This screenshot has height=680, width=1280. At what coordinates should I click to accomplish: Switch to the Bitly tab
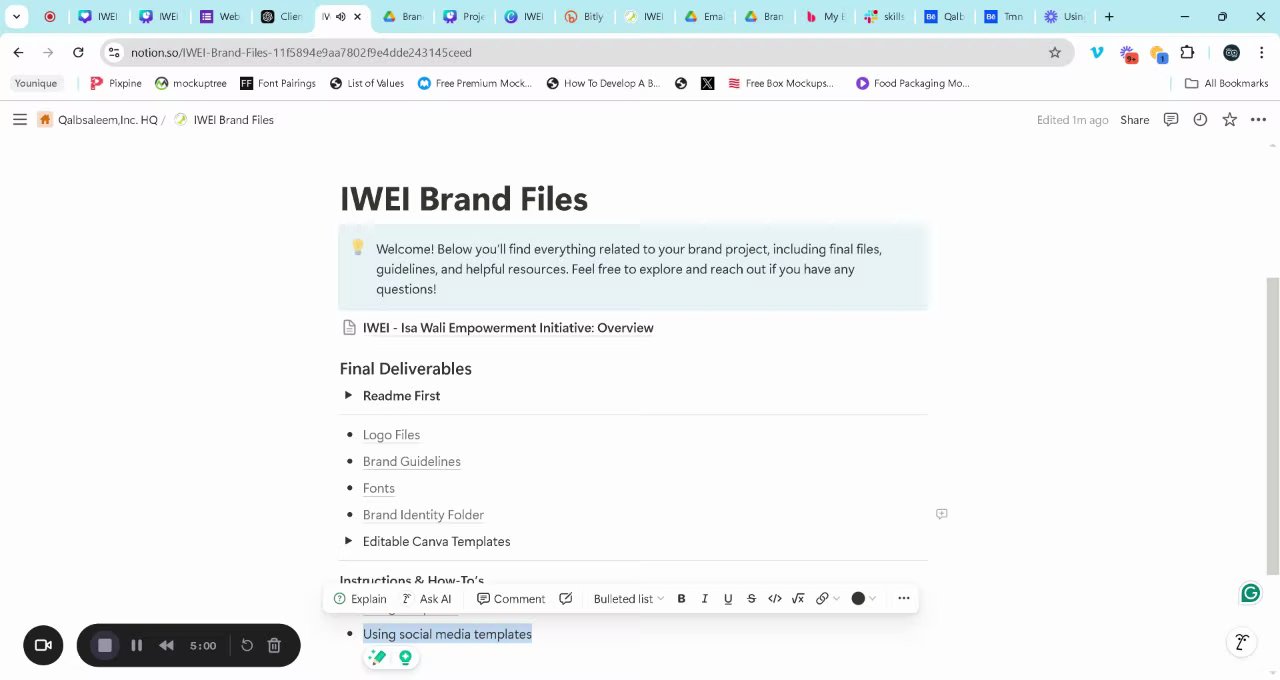(584, 17)
